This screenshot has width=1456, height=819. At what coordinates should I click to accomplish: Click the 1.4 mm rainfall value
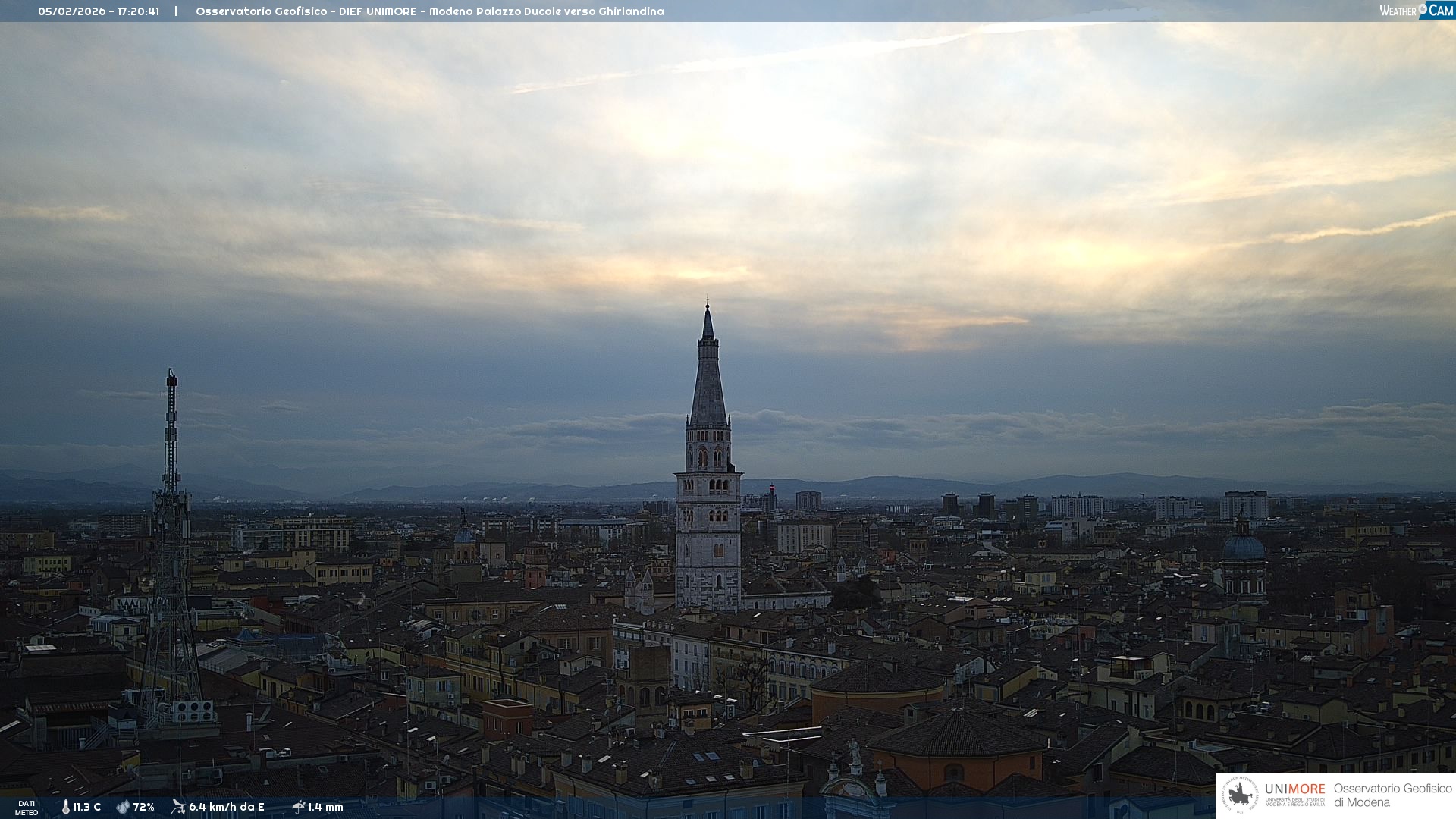click(x=325, y=808)
